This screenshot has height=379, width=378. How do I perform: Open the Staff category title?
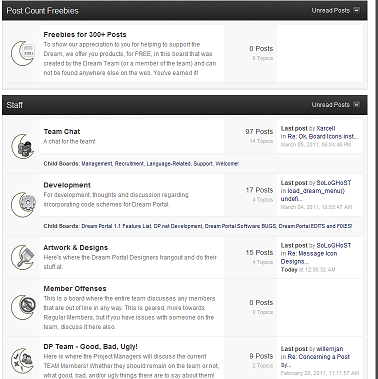point(15,105)
